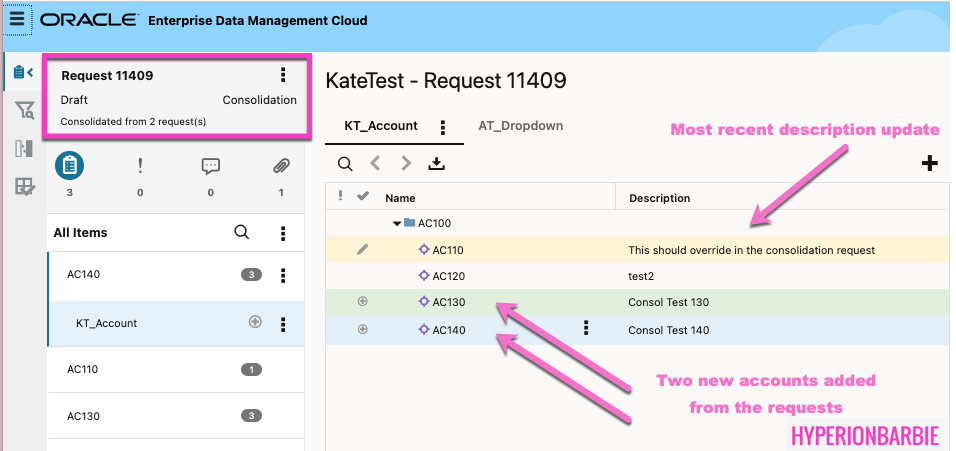The height and width of the screenshot is (451, 956).
Task: Open Request 11409 actions menu
Action: coord(283,75)
